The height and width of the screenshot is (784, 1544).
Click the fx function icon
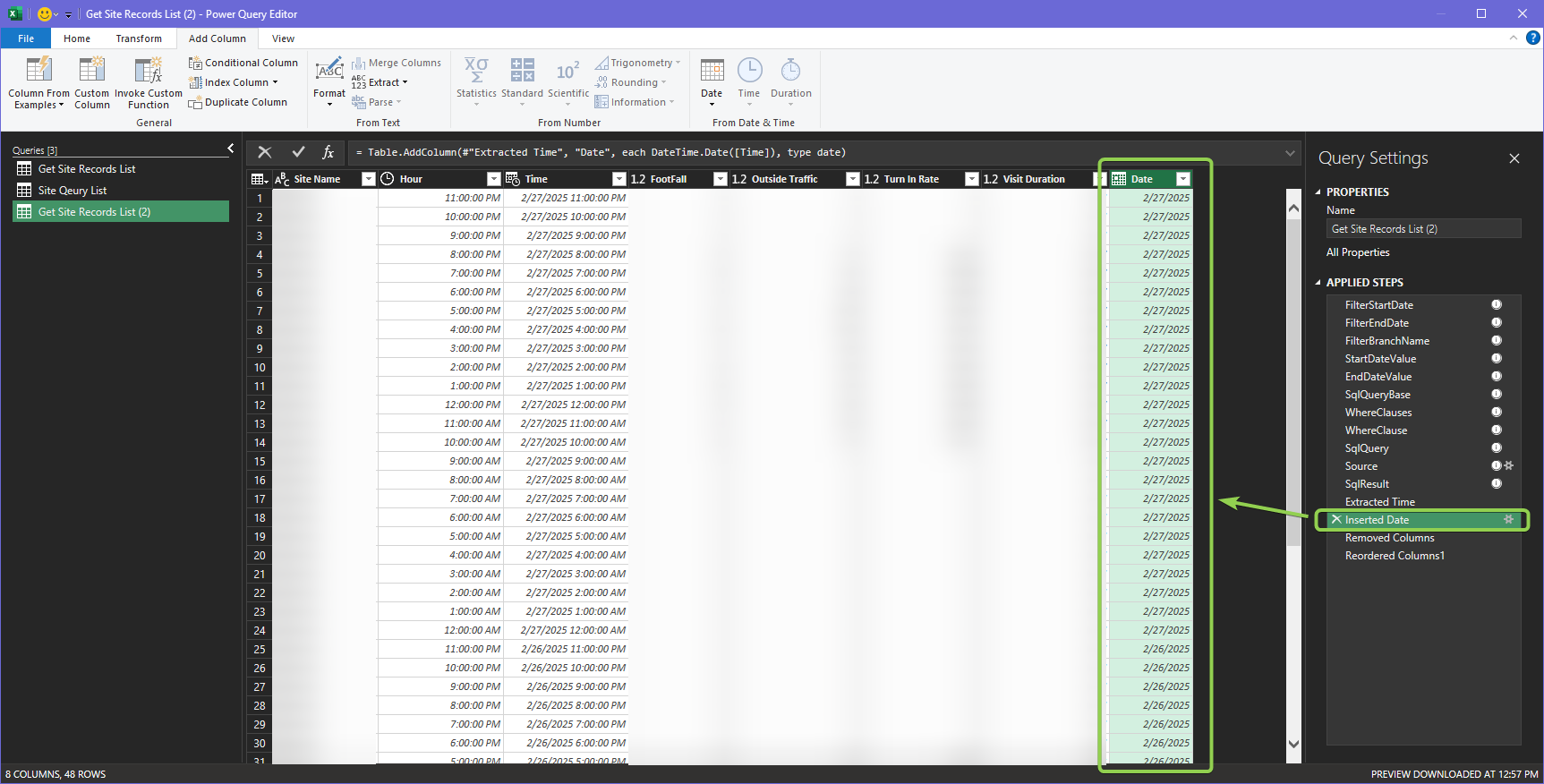(328, 152)
